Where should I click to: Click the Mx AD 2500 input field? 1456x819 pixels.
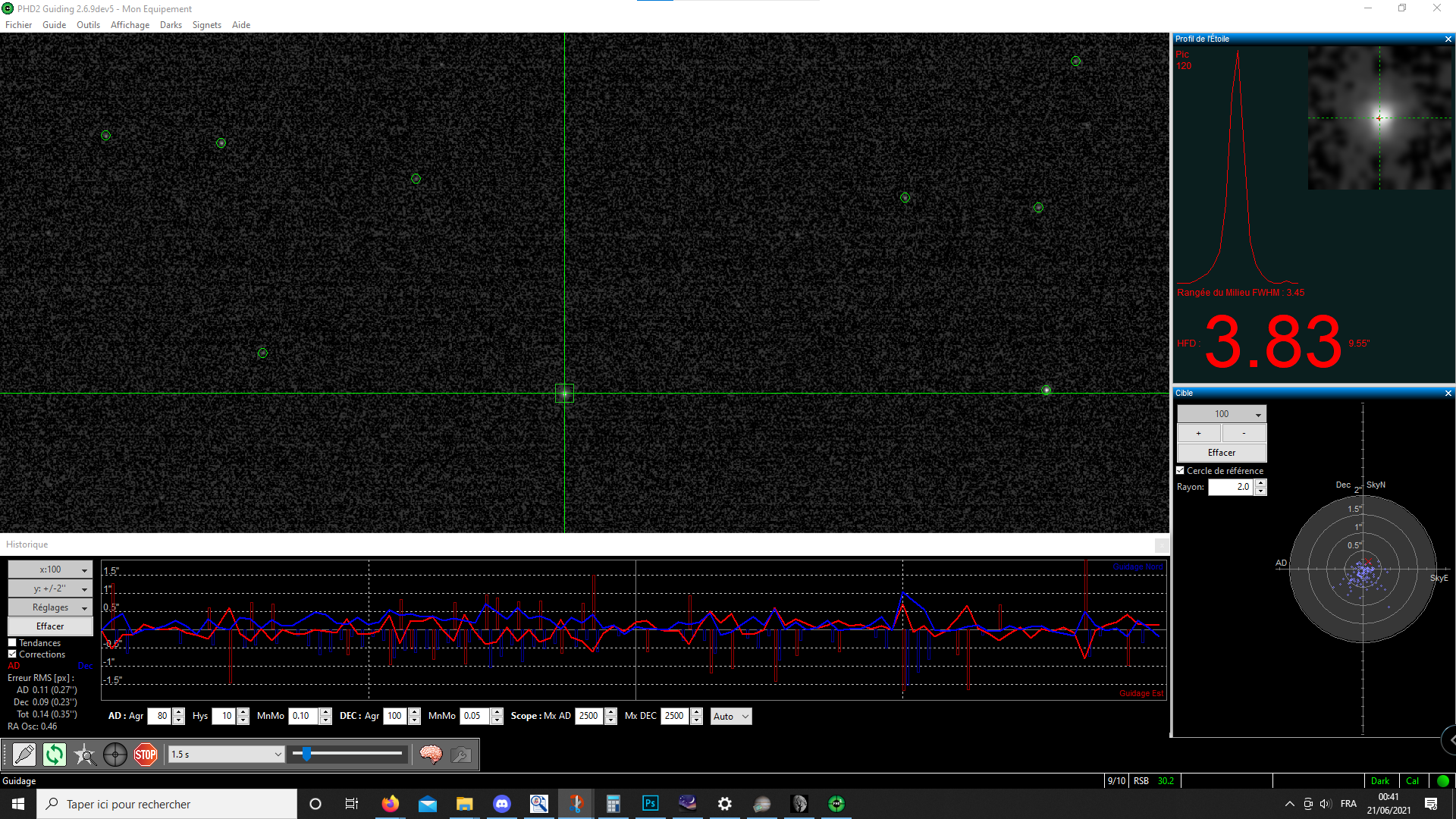click(589, 717)
